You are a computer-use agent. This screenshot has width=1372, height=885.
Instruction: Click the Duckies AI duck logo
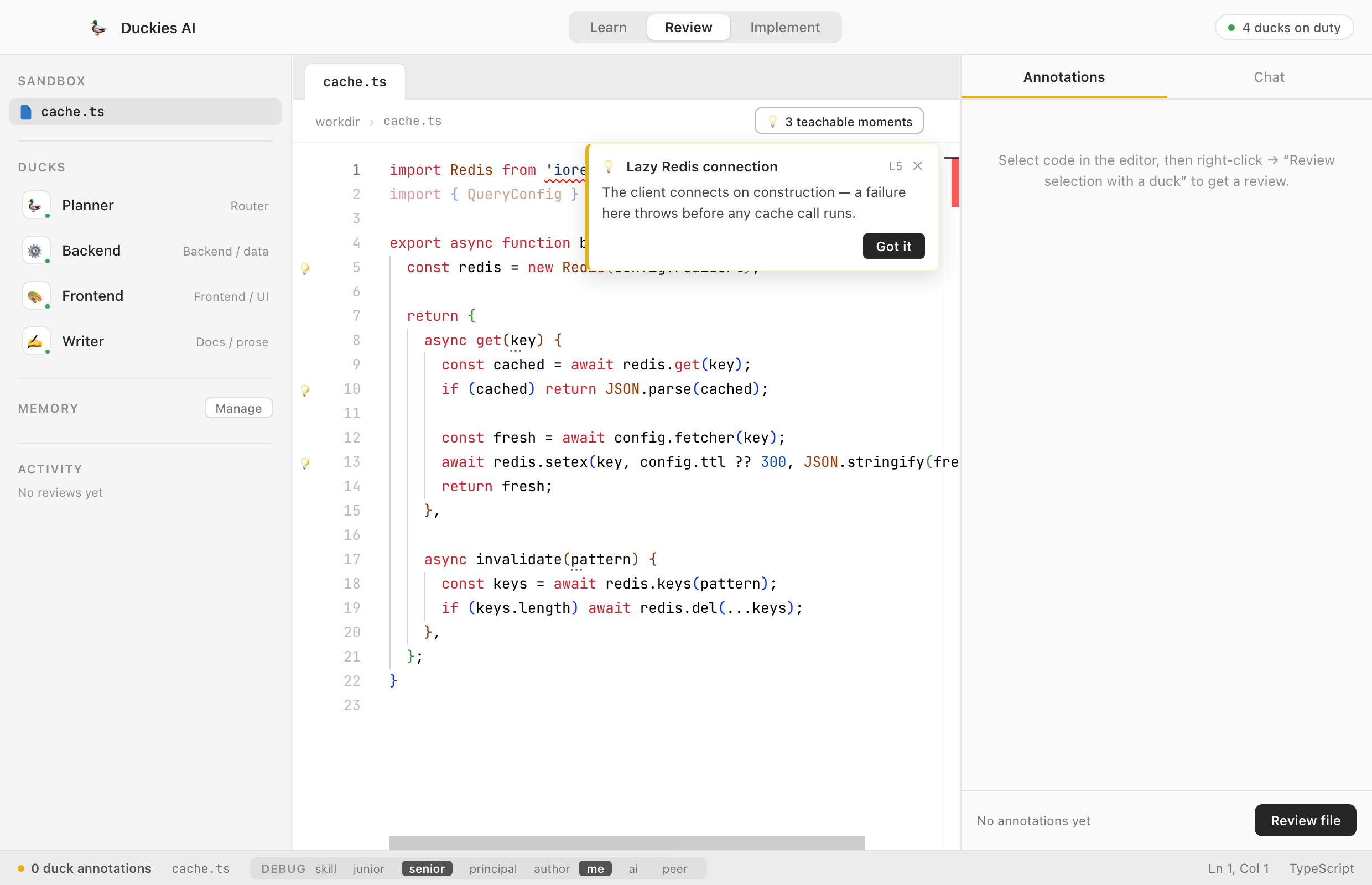[99, 28]
